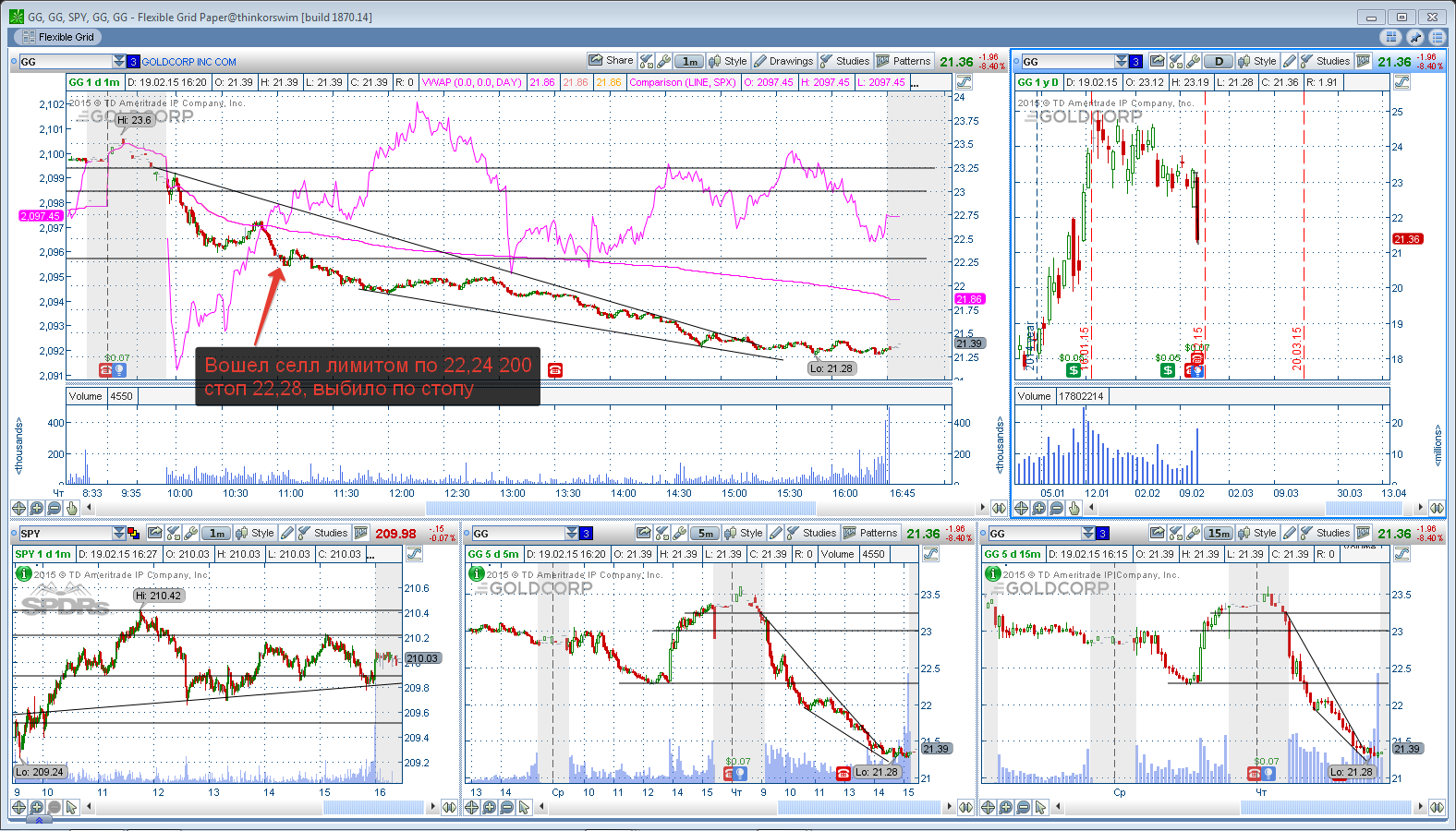Click share icon on daily GG chart
Image resolution: width=1456 pixels, height=831 pixels.
click(1158, 61)
